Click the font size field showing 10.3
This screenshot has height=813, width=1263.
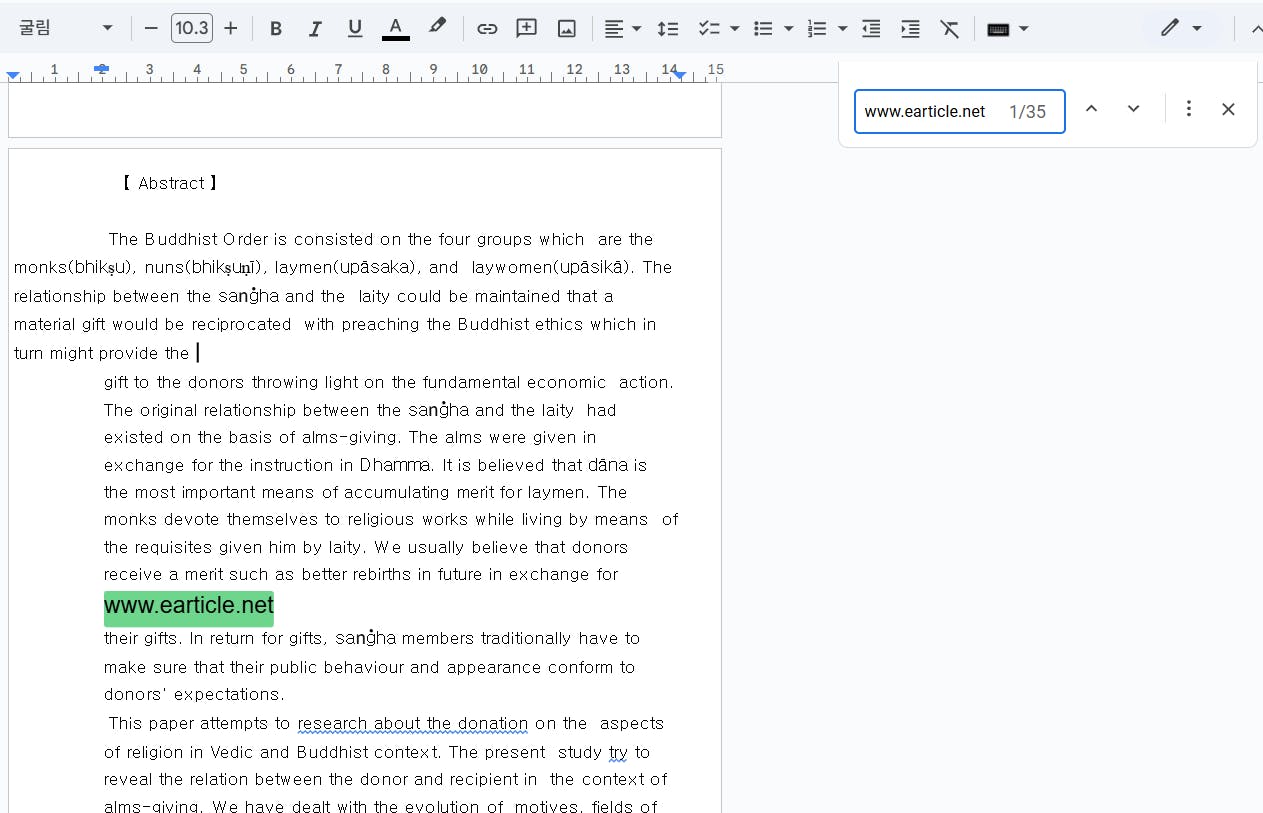(191, 28)
